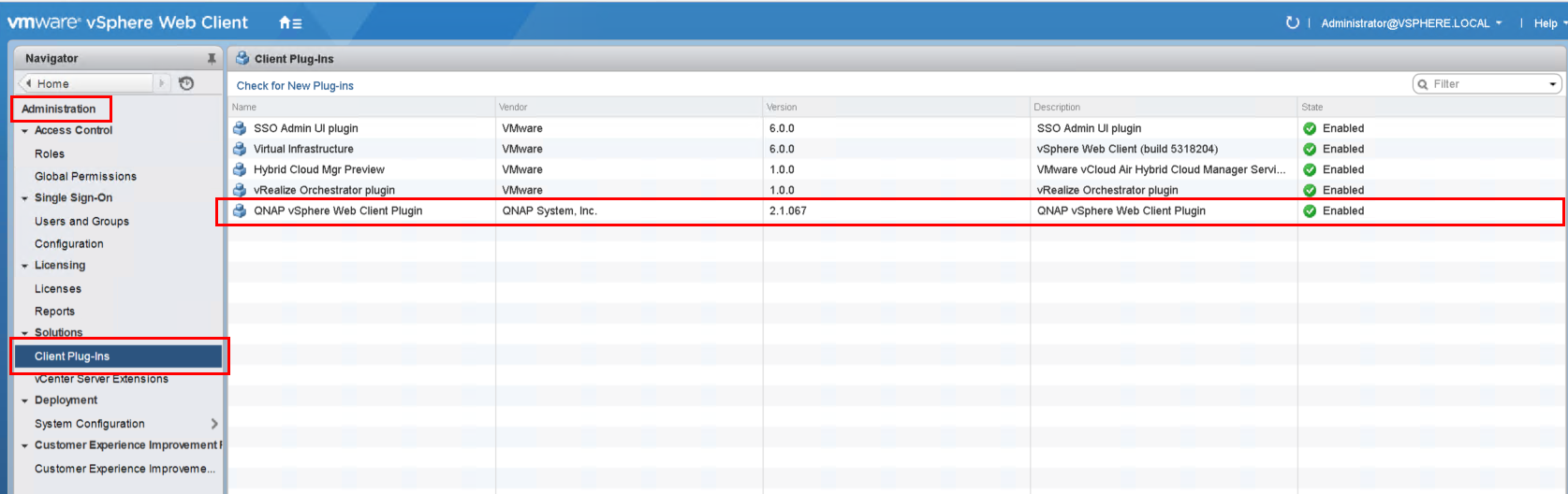Open the home menu icon in header
1568x494 pixels.
[290, 22]
